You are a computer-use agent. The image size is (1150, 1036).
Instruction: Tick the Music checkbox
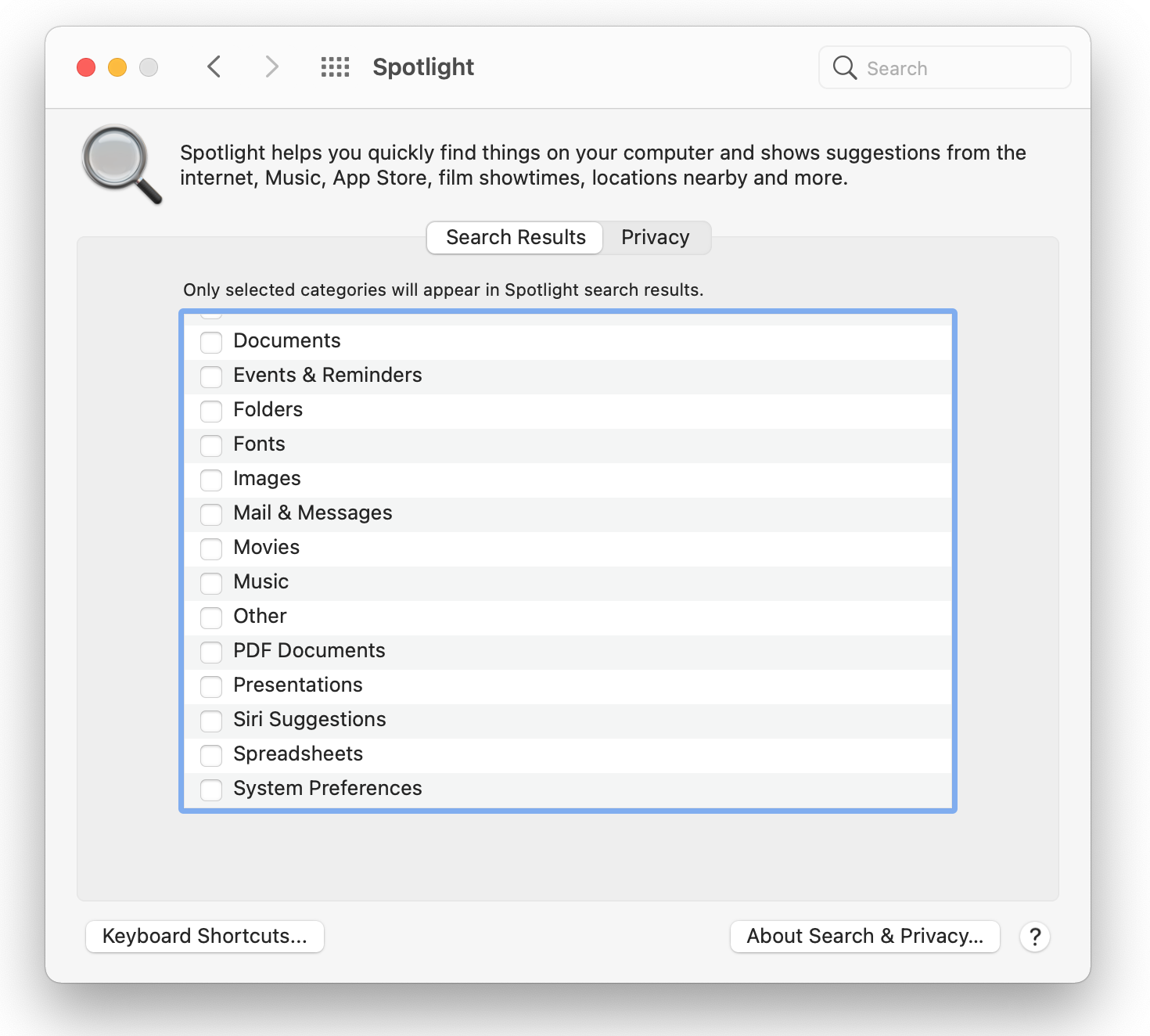tap(211, 583)
